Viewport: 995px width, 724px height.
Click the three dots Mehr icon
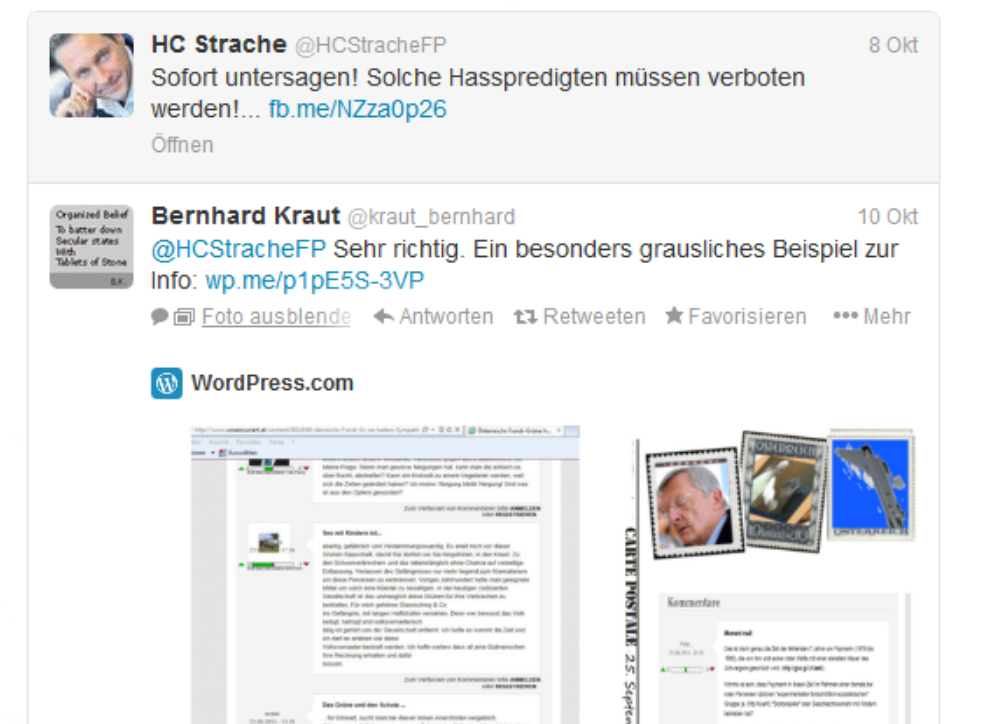point(845,315)
